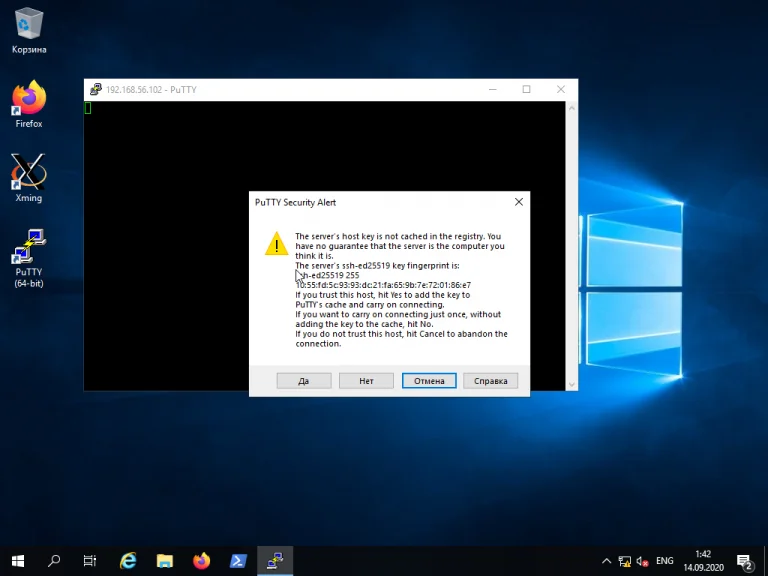Switch the ENG input language indicator
This screenshot has width=768, height=576.
point(664,561)
